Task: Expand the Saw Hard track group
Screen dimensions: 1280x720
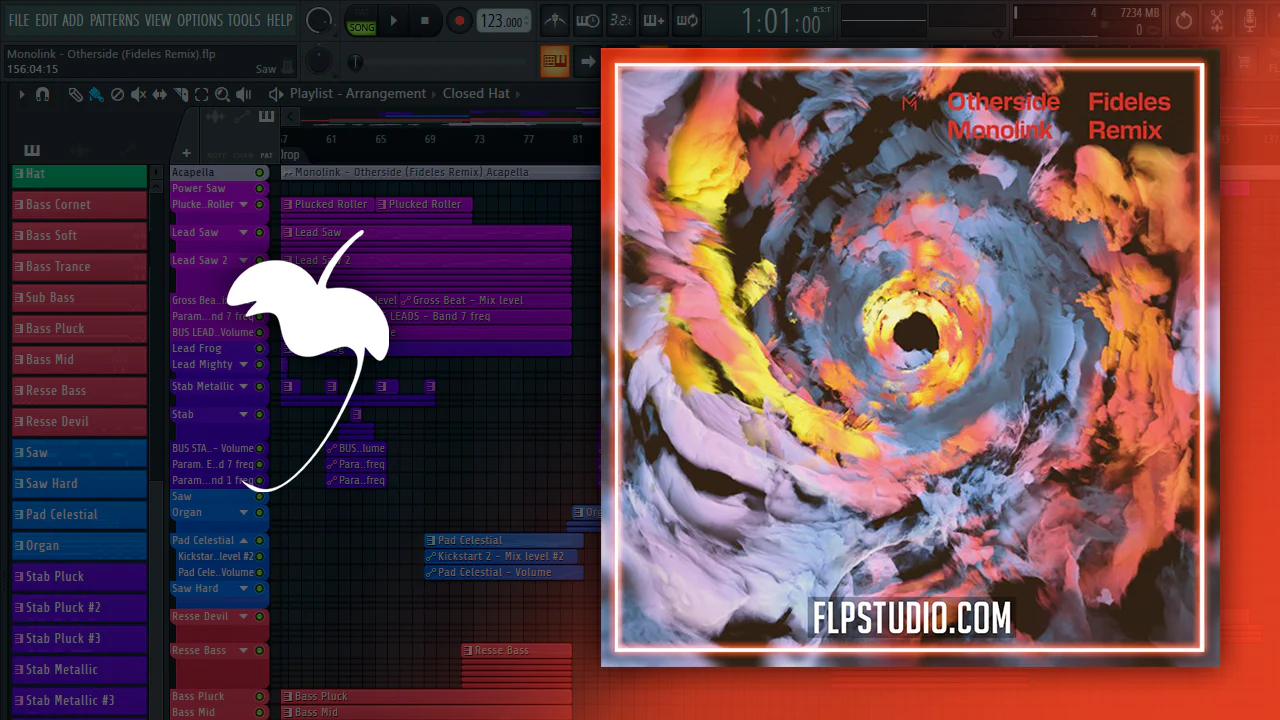Action: click(243, 589)
